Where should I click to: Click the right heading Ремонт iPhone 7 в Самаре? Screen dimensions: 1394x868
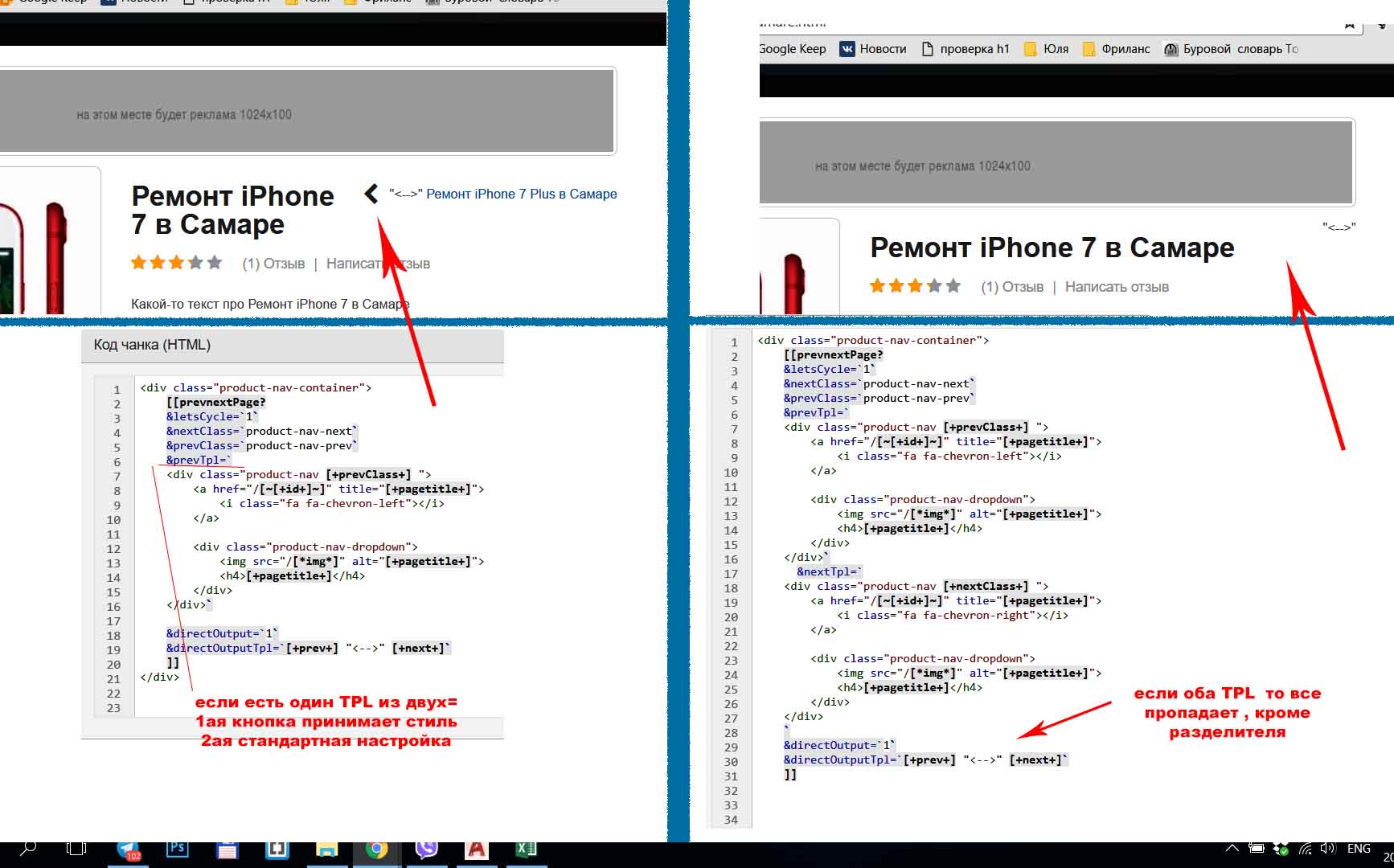coord(1052,248)
